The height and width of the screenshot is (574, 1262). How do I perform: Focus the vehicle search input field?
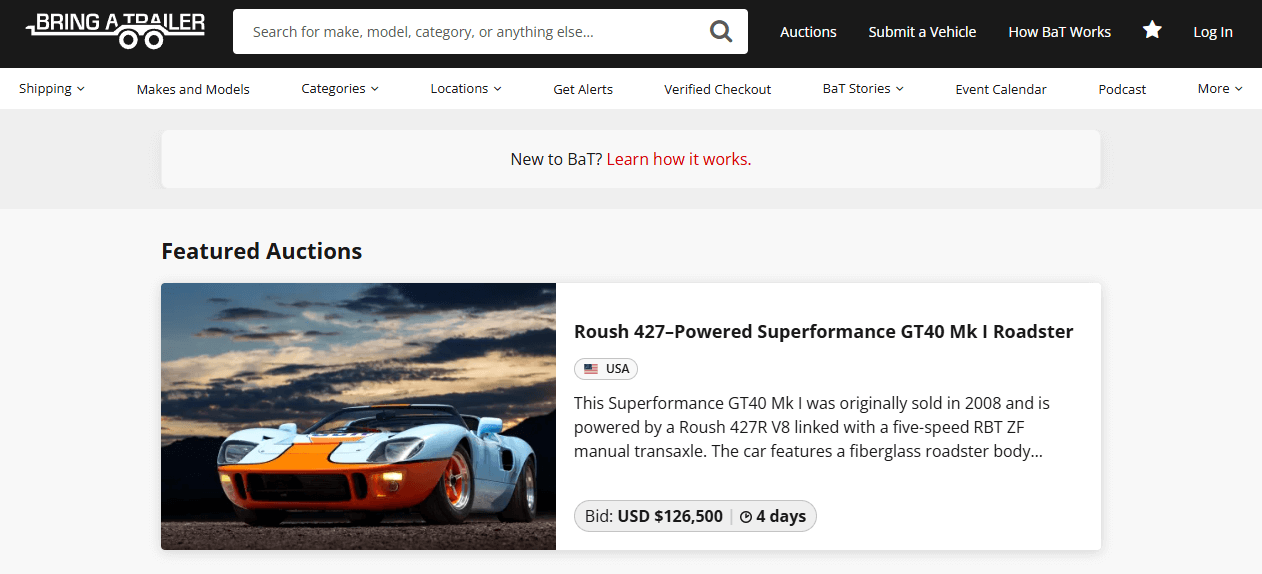pyautogui.click(x=470, y=32)
